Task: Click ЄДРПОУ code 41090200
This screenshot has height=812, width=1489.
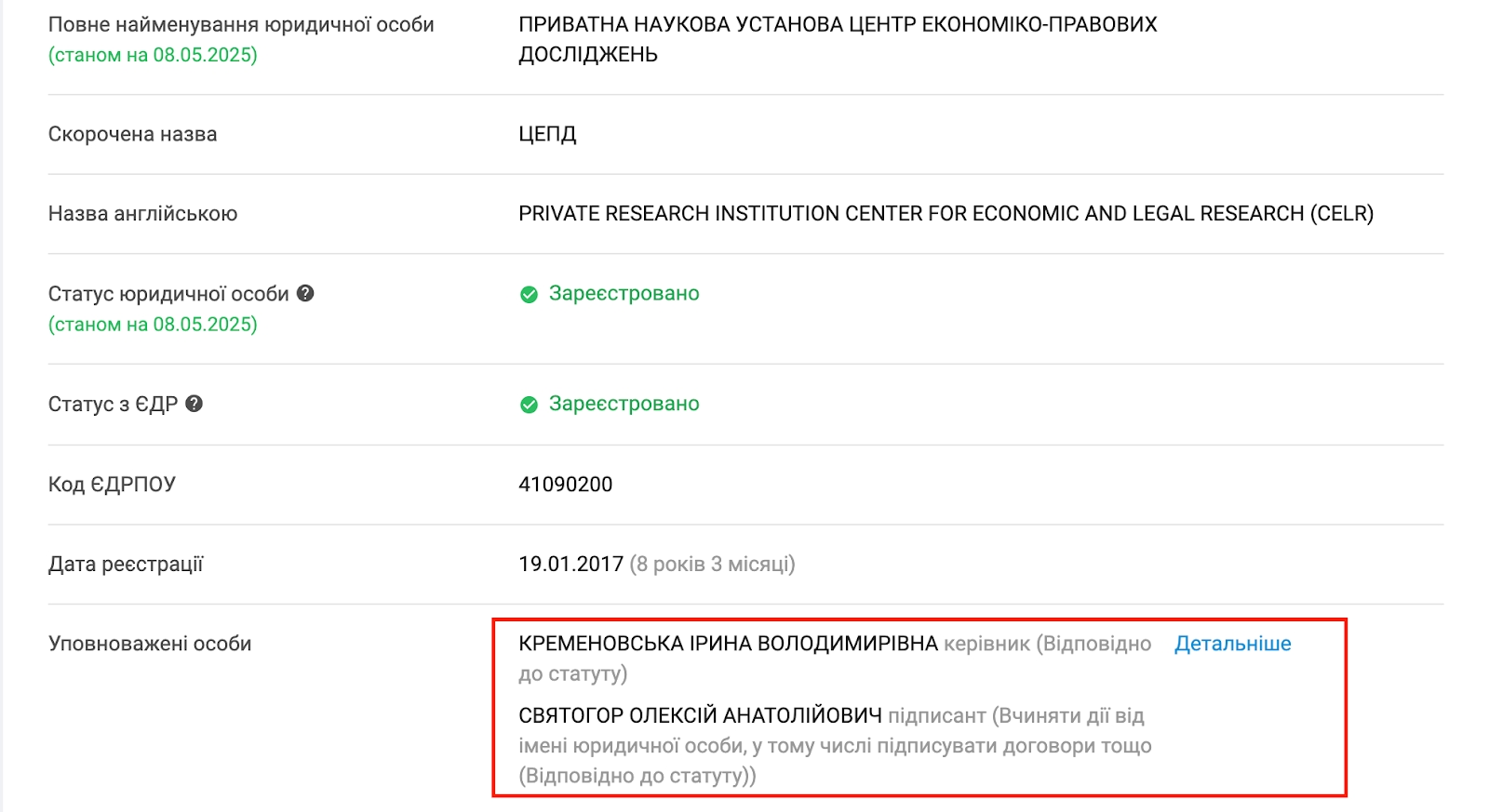Action: (x=566, y=484)
